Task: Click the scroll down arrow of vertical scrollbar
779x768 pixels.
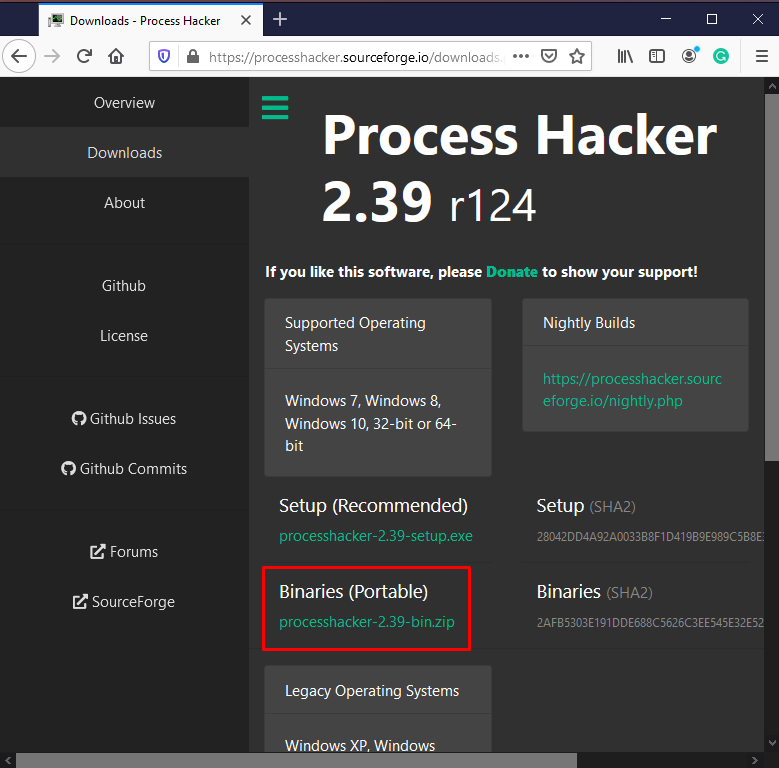Action: 772,743
